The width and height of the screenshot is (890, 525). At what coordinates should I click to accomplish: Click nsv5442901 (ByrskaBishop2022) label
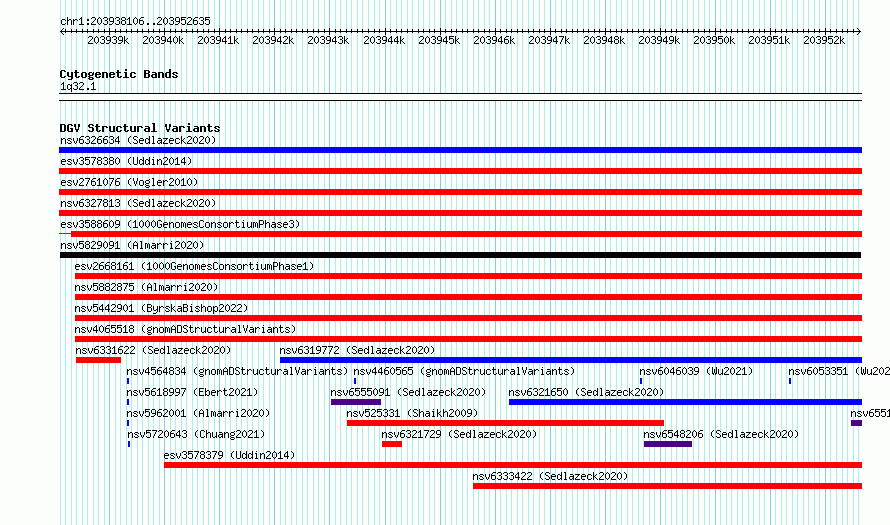(x=161, y=308)
